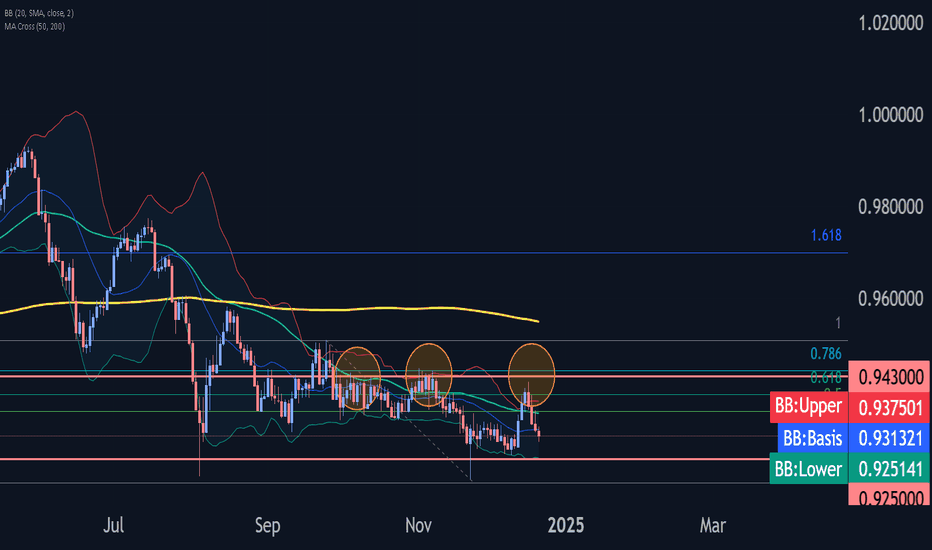
Task: Click the Nov date axis label
Action: (418, 525)
